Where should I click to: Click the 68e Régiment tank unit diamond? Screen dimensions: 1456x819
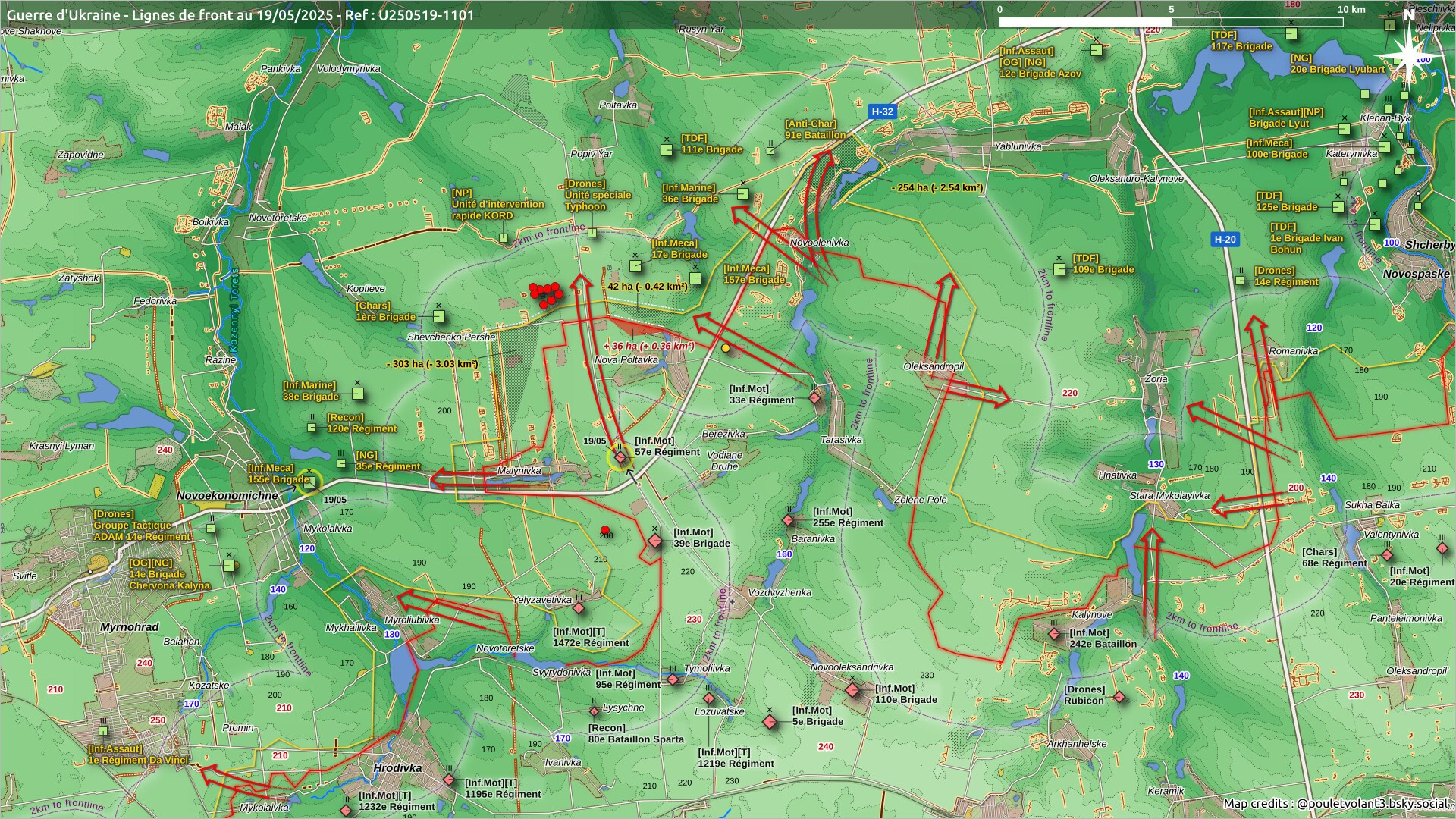[x=1387, y=555]
